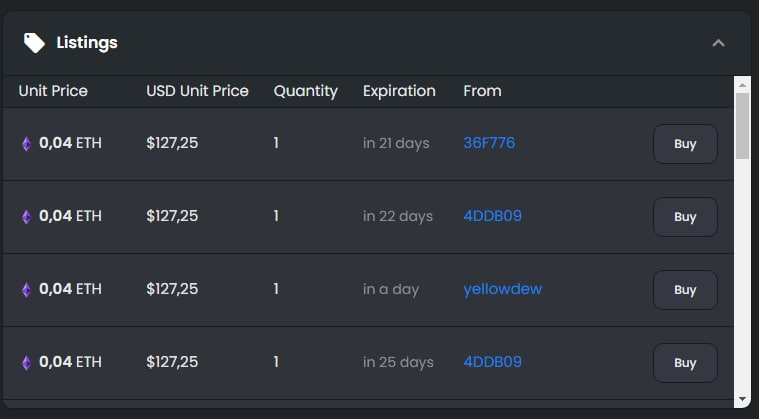Click ETH icon in 'in 25 days' row
This screenshot has width=759, height=419.
[x=27, y=363]
